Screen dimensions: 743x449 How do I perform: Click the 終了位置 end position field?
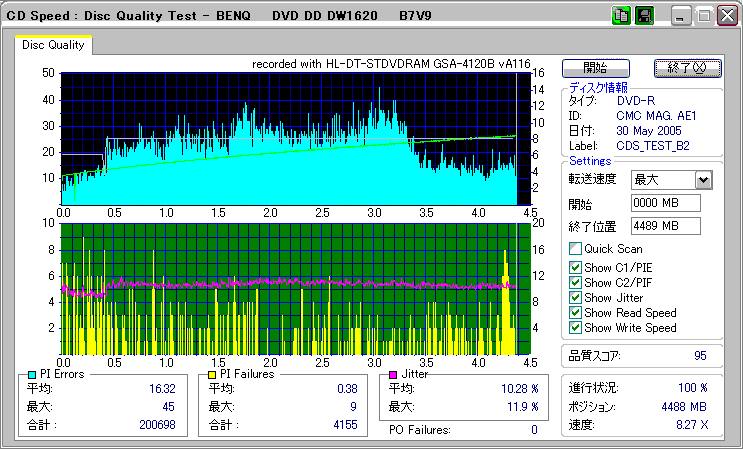tap(665, 226)
